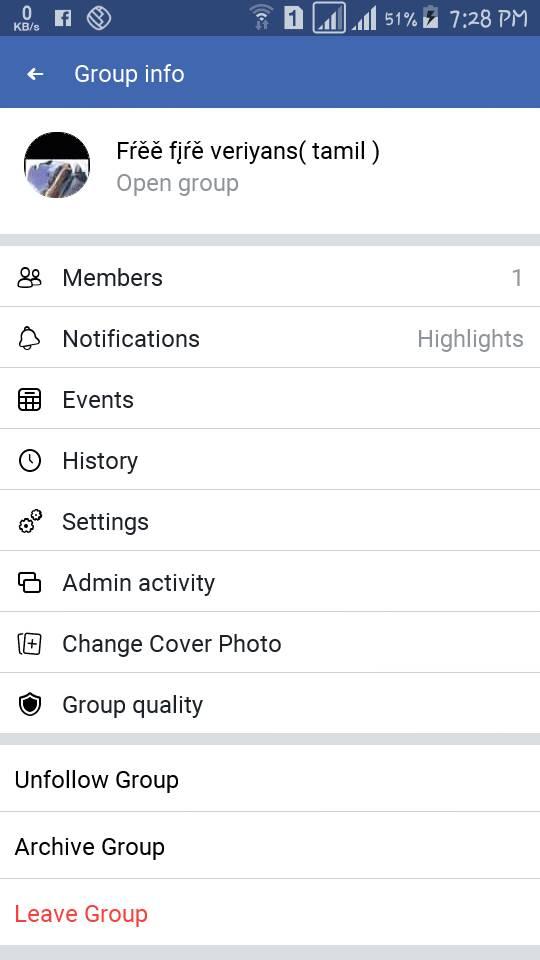Unfollow Group option
540x960 pixels.
(x=270, y=779)
